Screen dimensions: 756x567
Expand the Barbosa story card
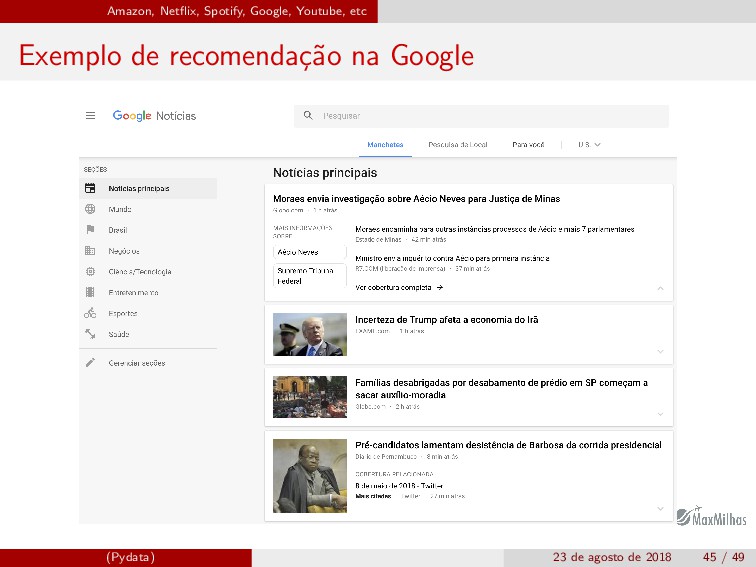pos(661,509)
